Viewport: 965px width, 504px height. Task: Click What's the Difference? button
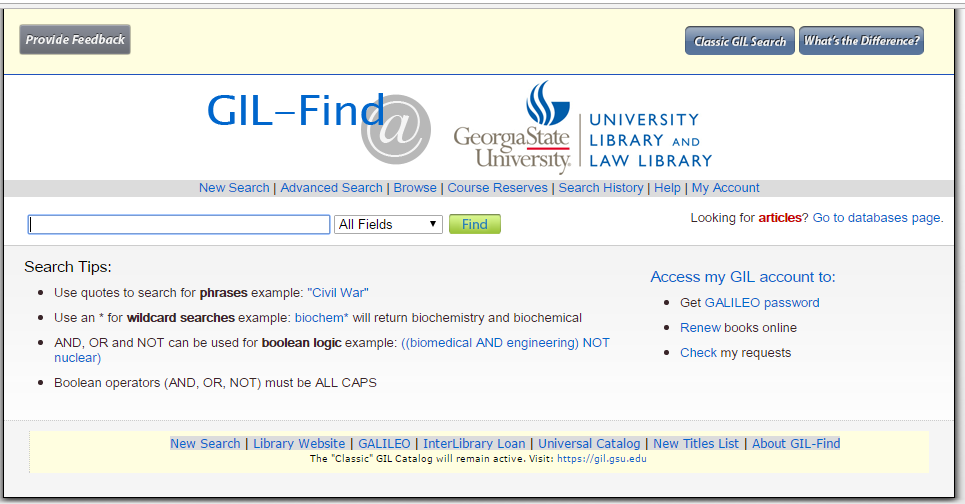coord(861,41)
